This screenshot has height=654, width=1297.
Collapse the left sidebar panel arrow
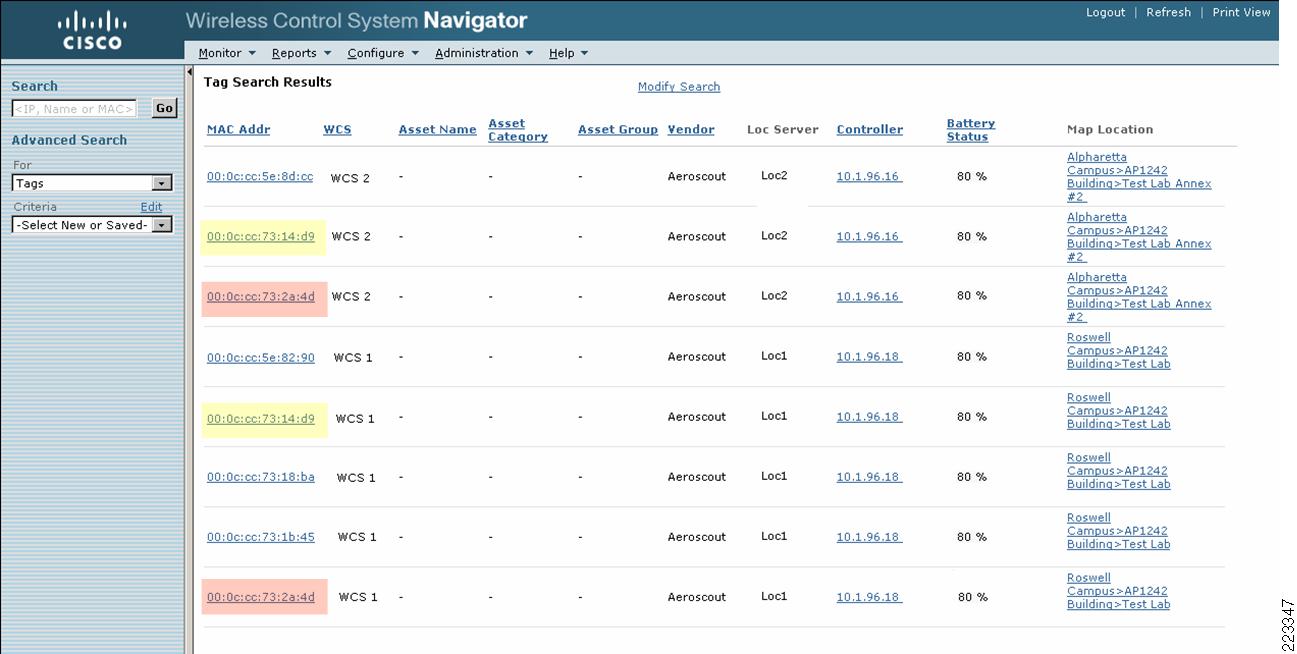[190, 72]
